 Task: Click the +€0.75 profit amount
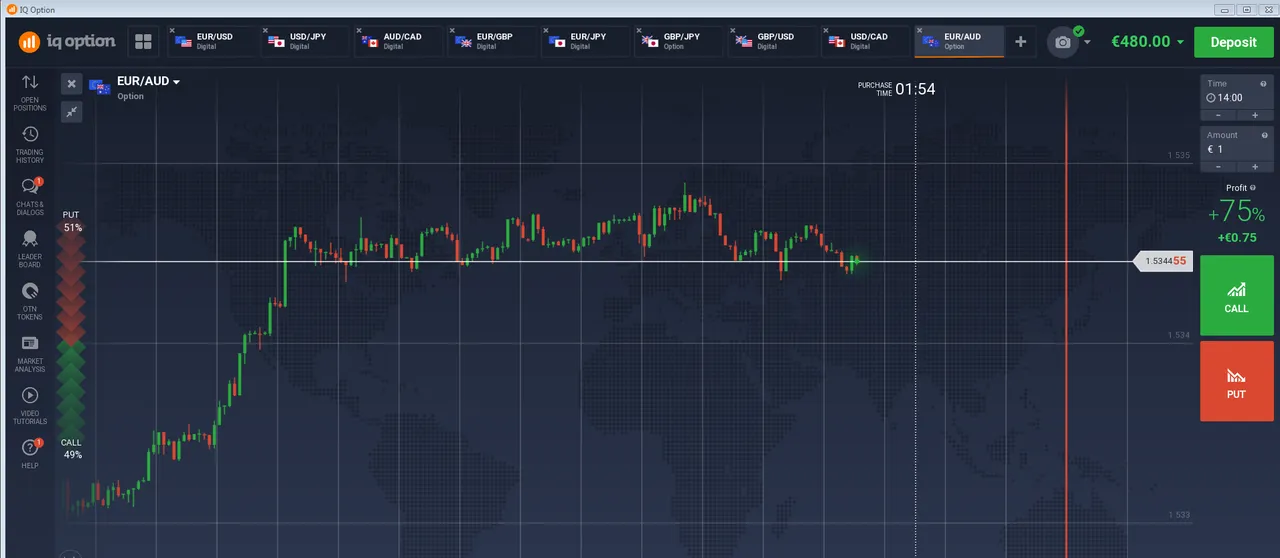(x=1236, y=237)
